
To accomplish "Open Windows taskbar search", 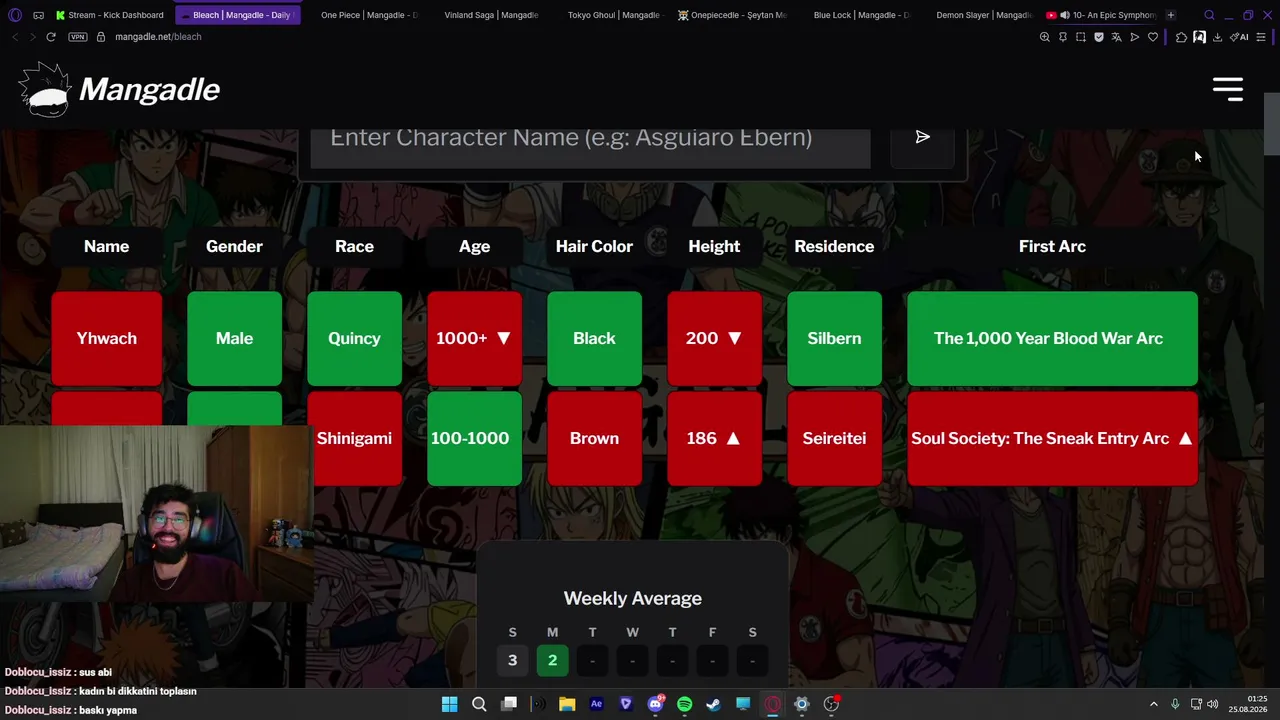I will [x=479, y=704].
